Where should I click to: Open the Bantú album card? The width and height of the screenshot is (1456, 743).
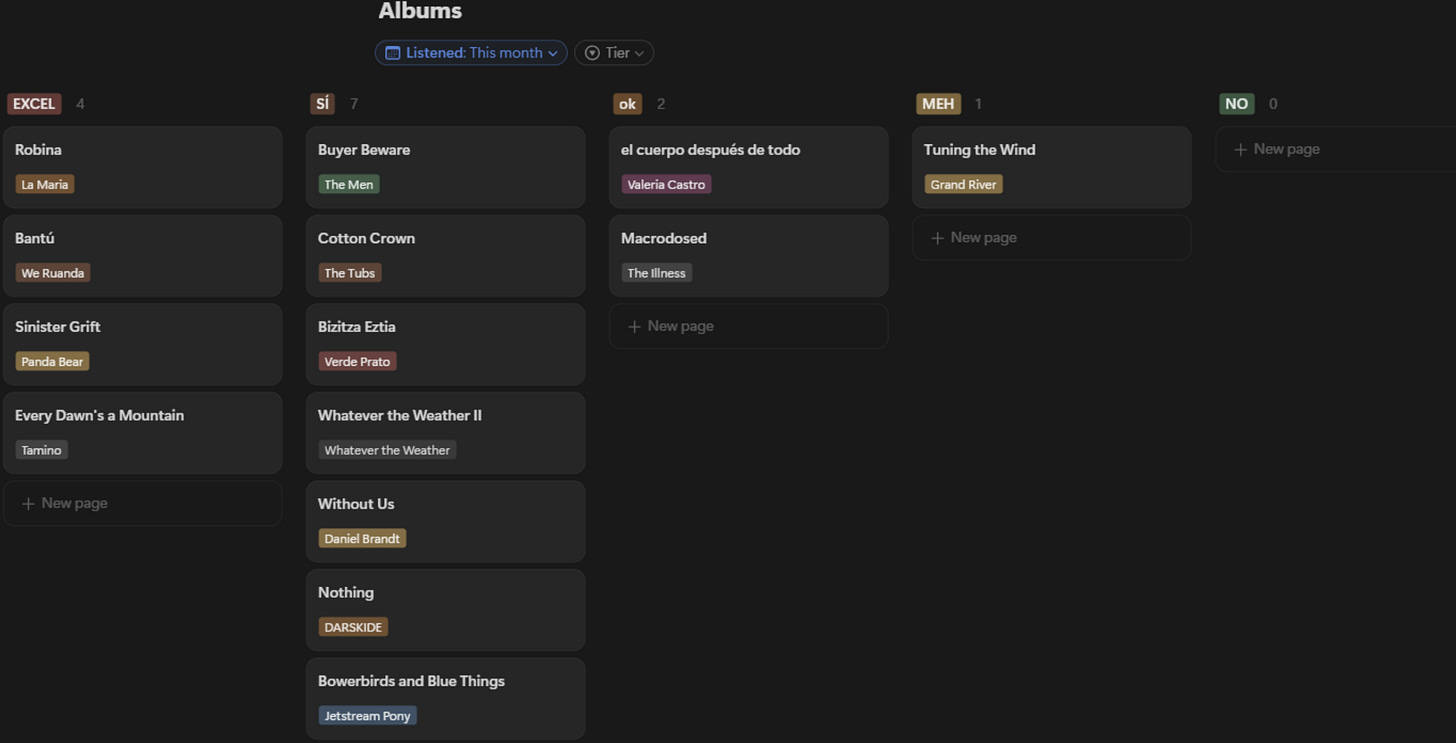(x=143, y=256)
